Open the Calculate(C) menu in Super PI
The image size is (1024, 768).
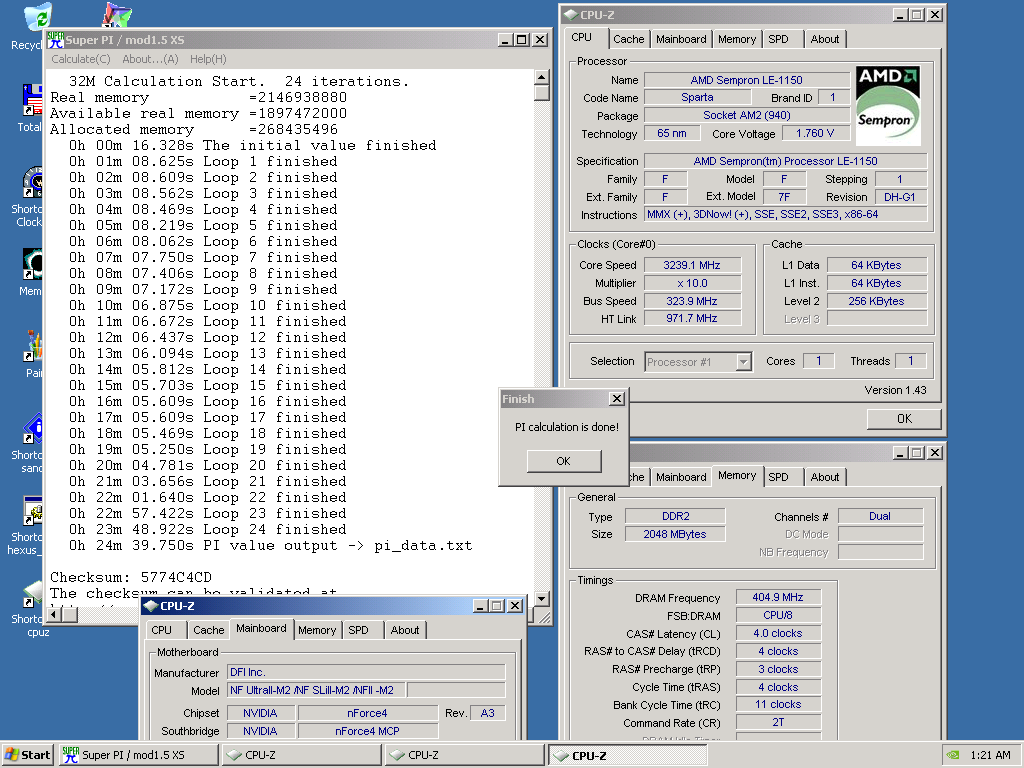pyautogui.click(x=81, y=59)
